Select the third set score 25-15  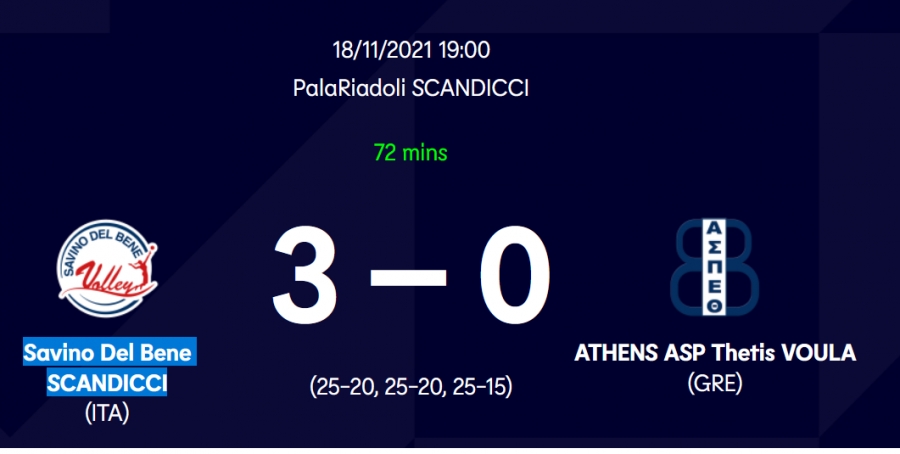pyautogui.click(x=477, y=386)
